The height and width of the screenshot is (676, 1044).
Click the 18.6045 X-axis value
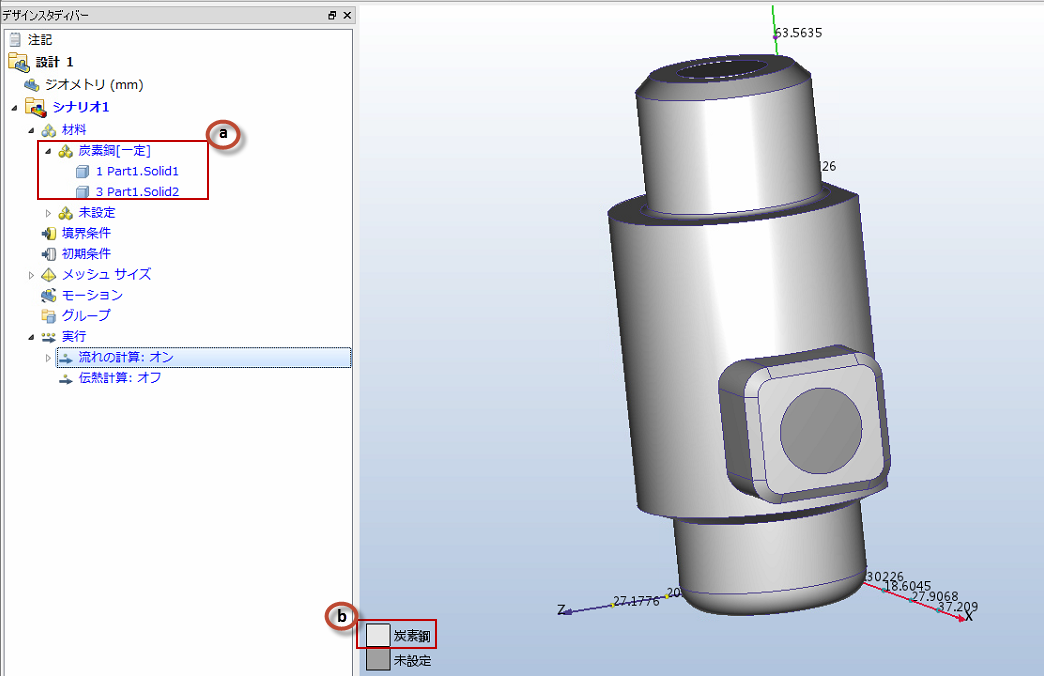click(907, 586)
